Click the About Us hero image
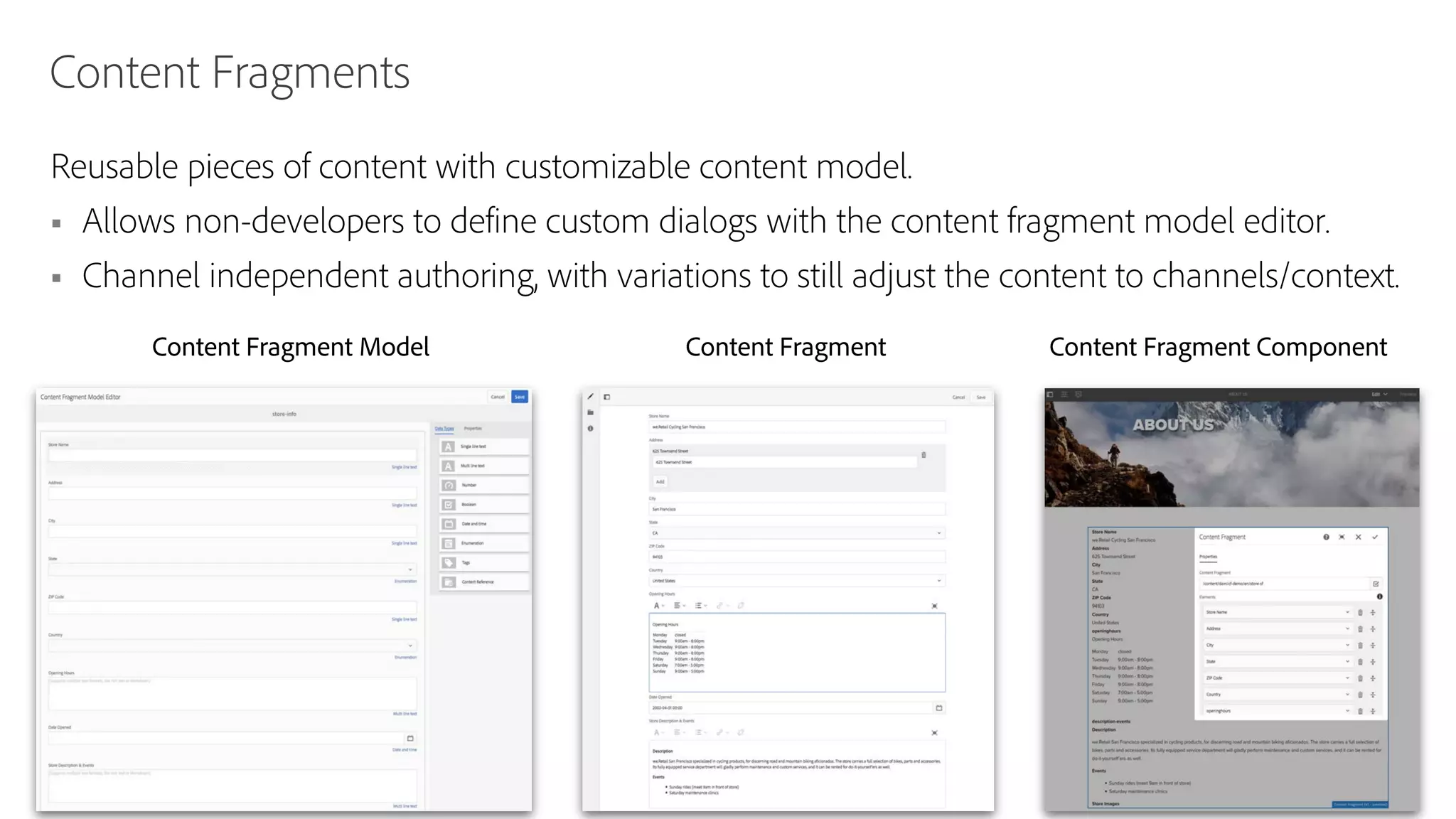This screenshot has height=819, width=1456. [x=1231, y=454]
